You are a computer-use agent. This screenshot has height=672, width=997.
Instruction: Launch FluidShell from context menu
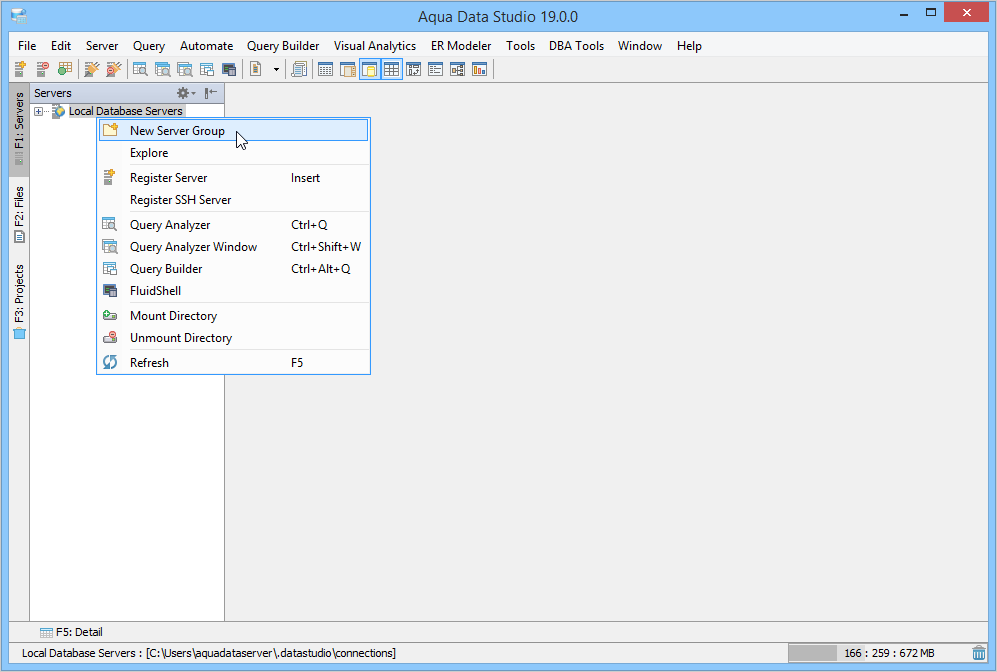click(233, 291)
